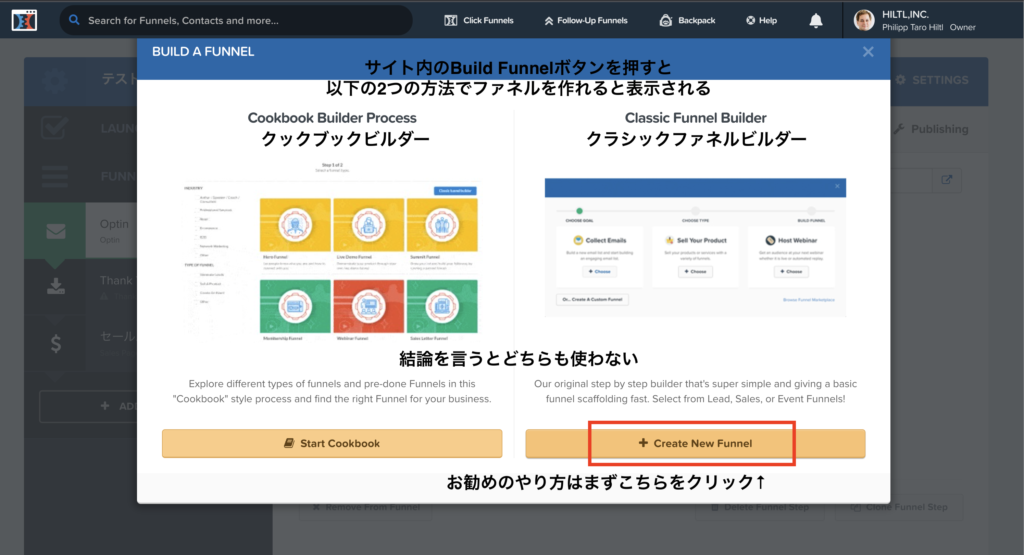Click the funnel steps hamburger icon
The height and width of the screenshot is (555, 1024).
pyautogui.click(x=54, y=176)
